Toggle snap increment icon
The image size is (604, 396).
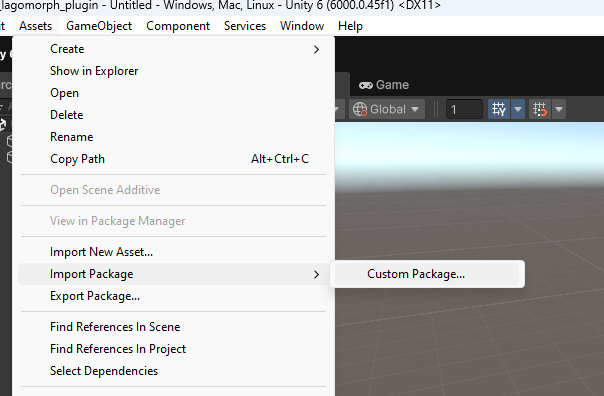tap(540, 109)
